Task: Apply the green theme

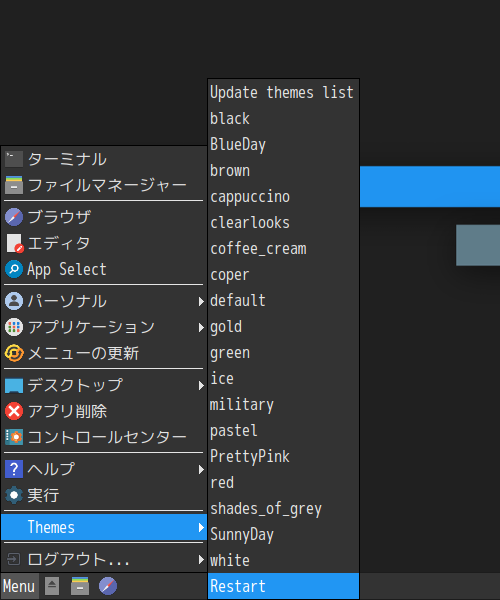Action: click(283, 353)
